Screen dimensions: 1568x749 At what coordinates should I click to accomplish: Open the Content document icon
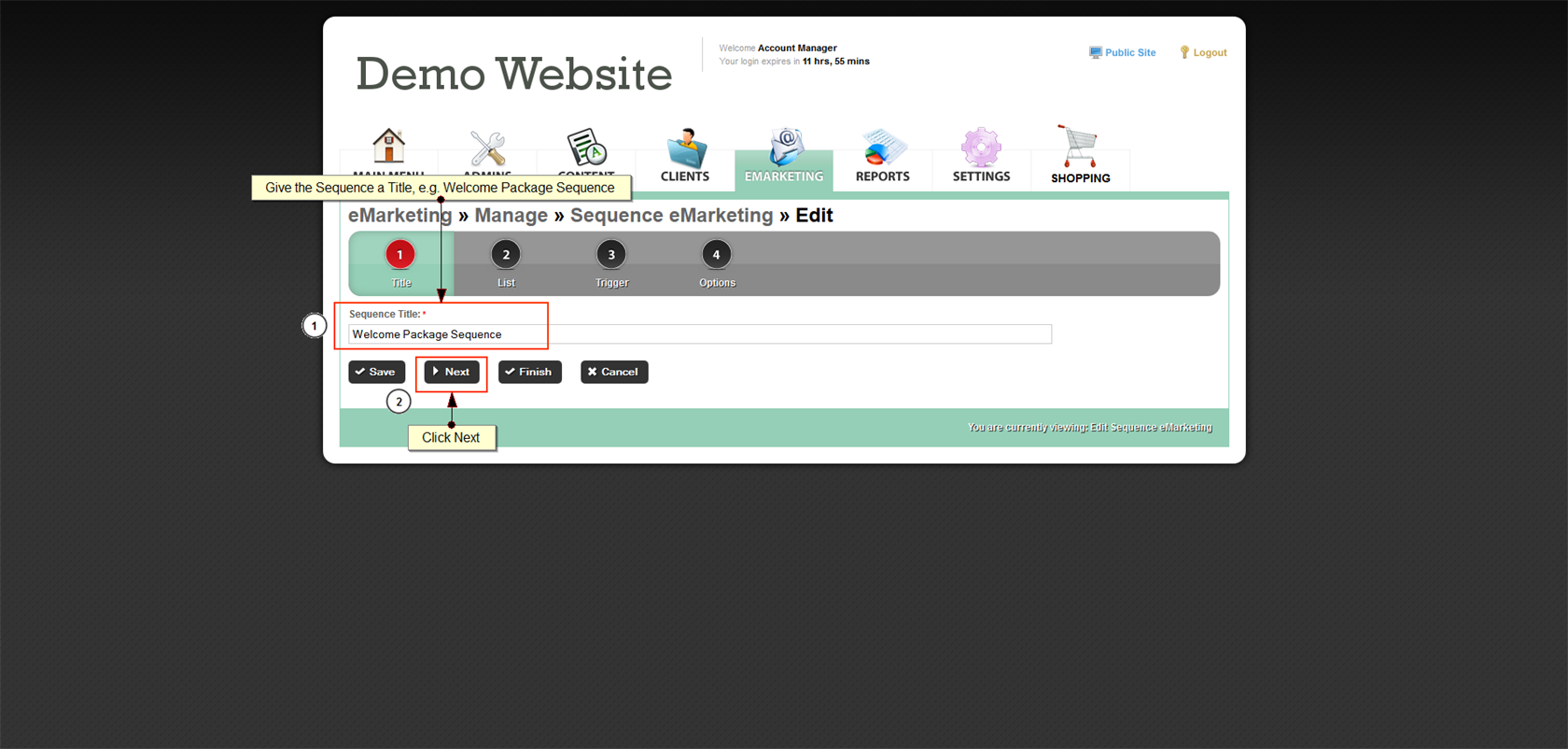[x=586, y=148]
